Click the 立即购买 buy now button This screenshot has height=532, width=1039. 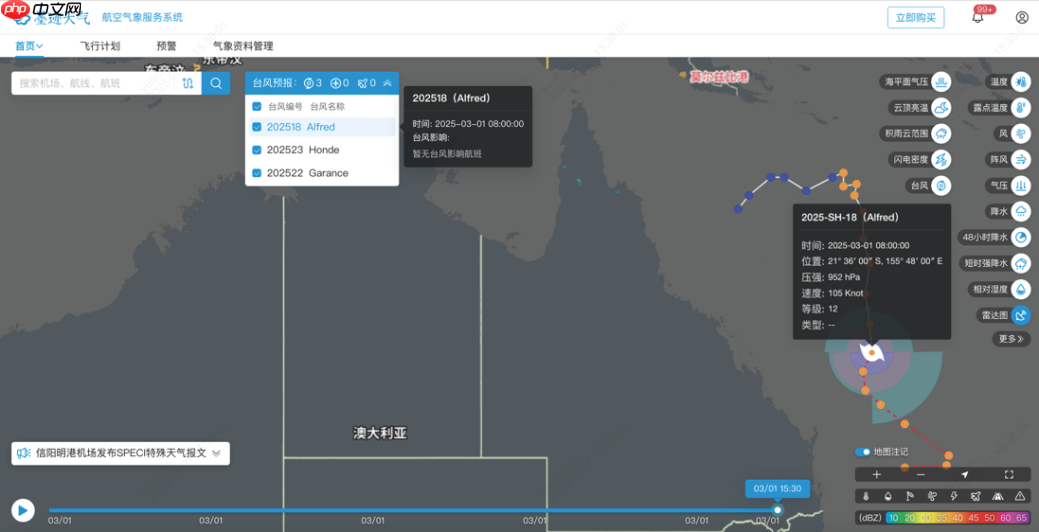pyautogui.click(x=915, y=18)
